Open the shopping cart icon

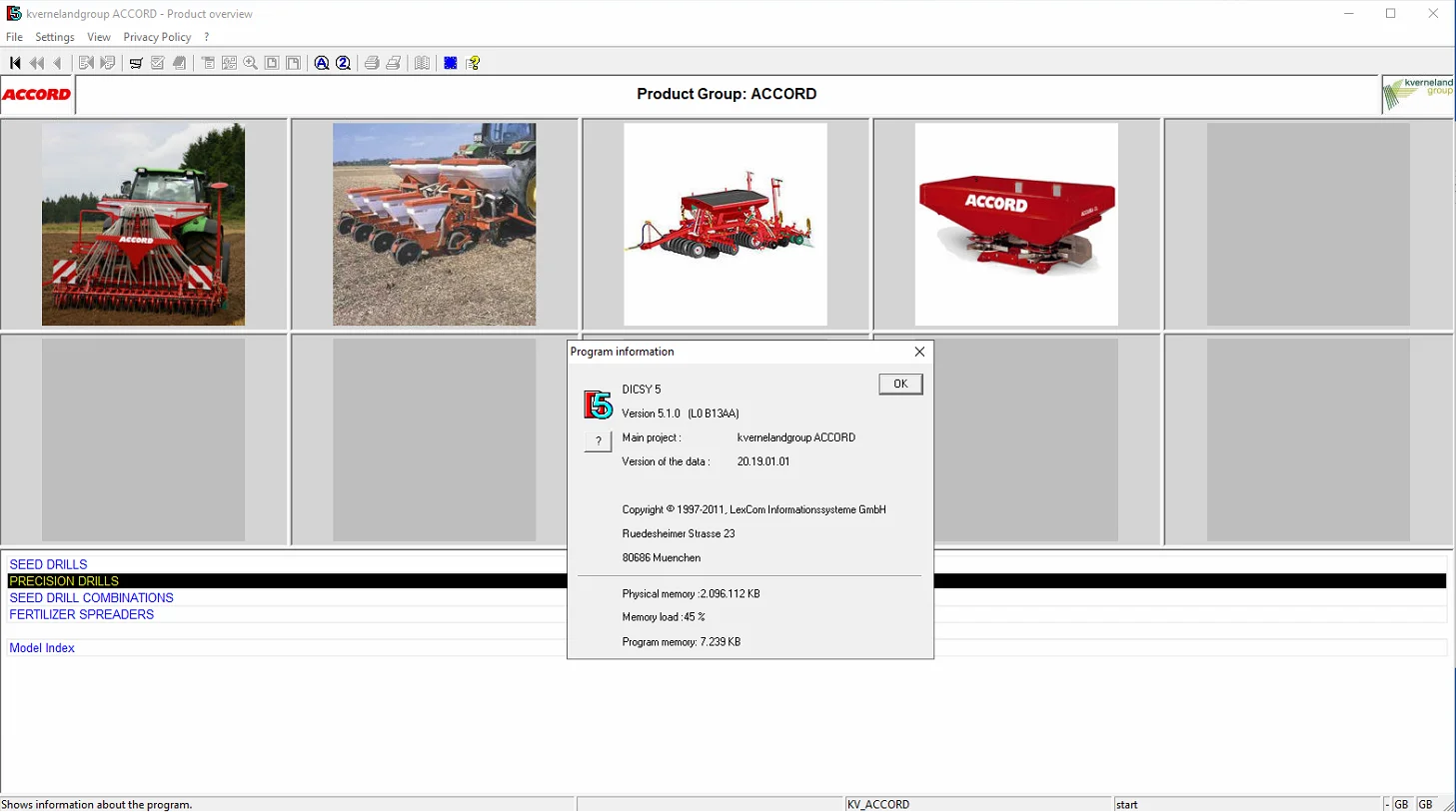coord(136,63)
